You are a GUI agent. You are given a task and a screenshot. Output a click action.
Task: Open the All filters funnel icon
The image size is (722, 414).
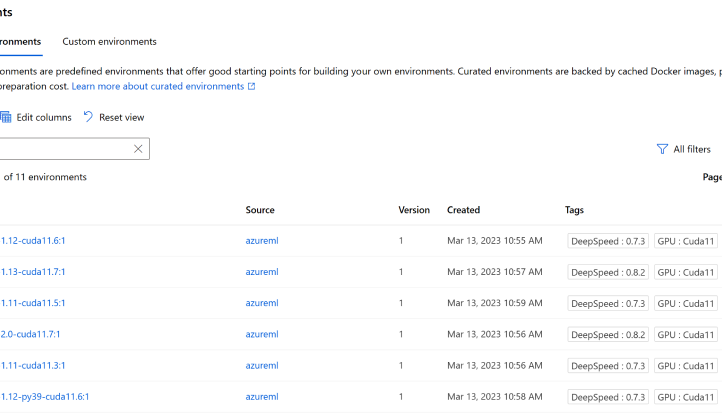661,149
